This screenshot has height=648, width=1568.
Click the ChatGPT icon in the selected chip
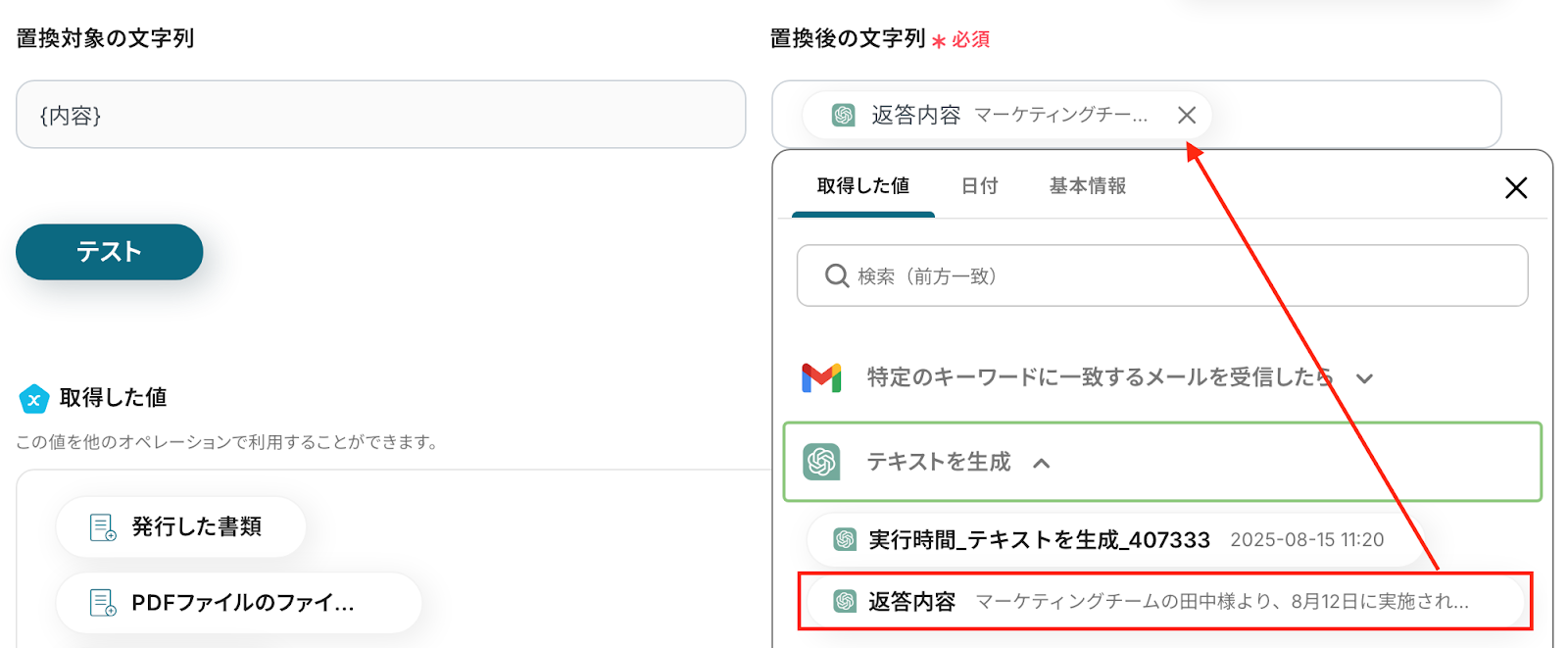point(843,116)
